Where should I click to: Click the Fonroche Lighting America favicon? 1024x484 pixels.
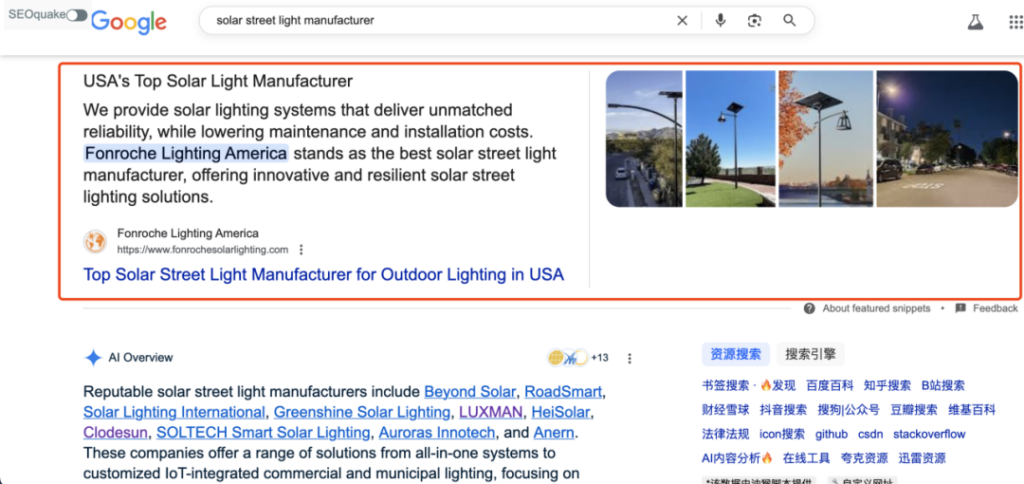click(x=95, y=241)
